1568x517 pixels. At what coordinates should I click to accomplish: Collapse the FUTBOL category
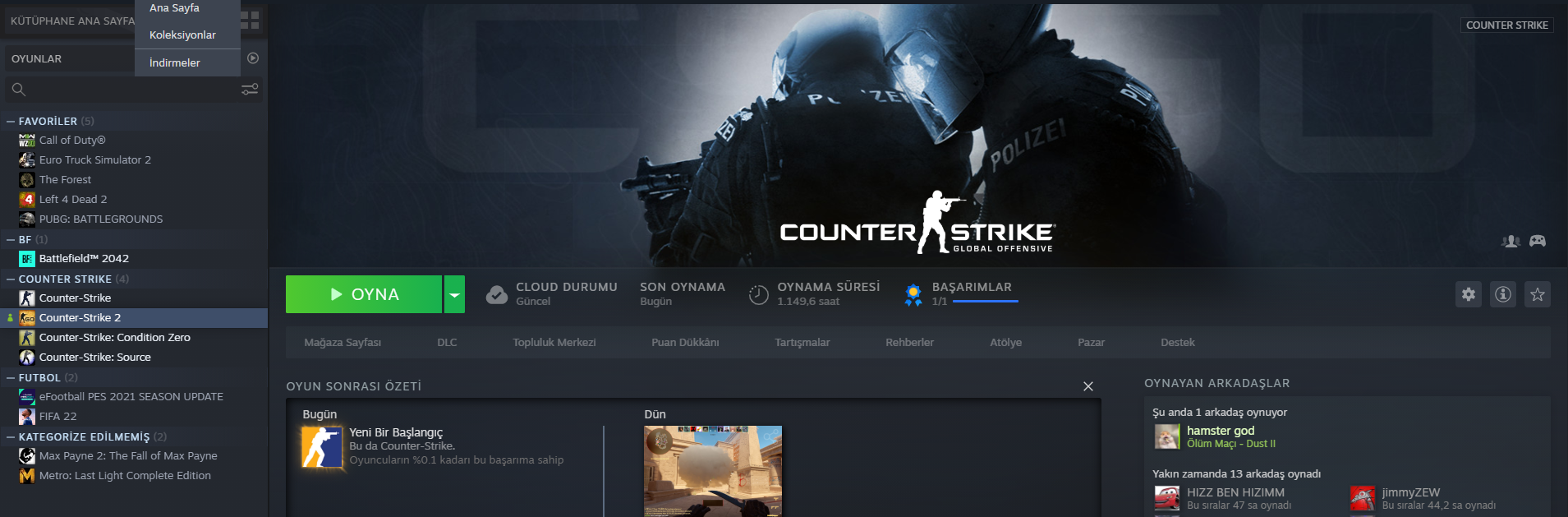coord(11,377)
